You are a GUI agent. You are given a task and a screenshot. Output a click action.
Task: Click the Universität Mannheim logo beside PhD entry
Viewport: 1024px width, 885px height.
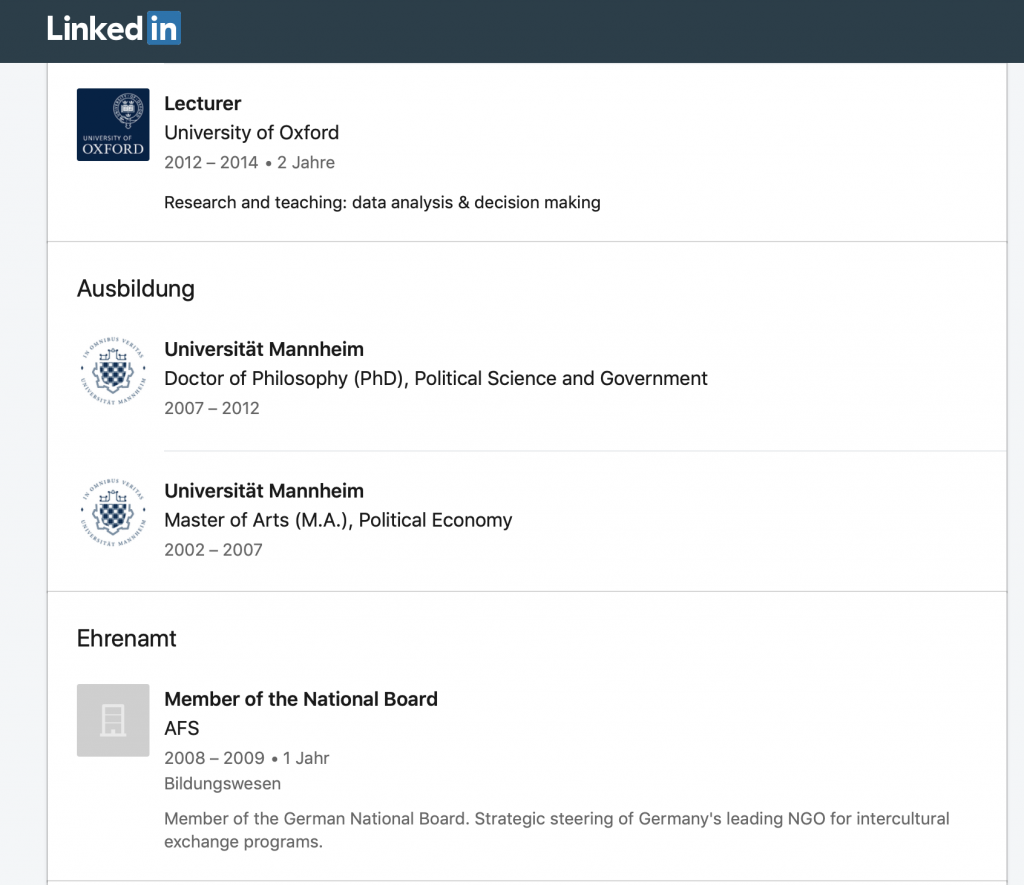(113, 371)
